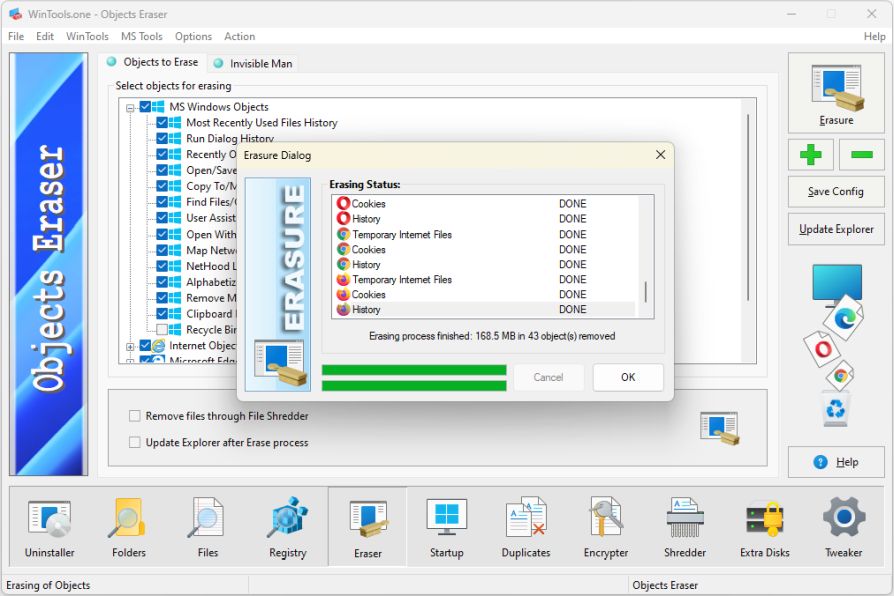
Task: Click the lower green progress bar
Action: (414, 386)
